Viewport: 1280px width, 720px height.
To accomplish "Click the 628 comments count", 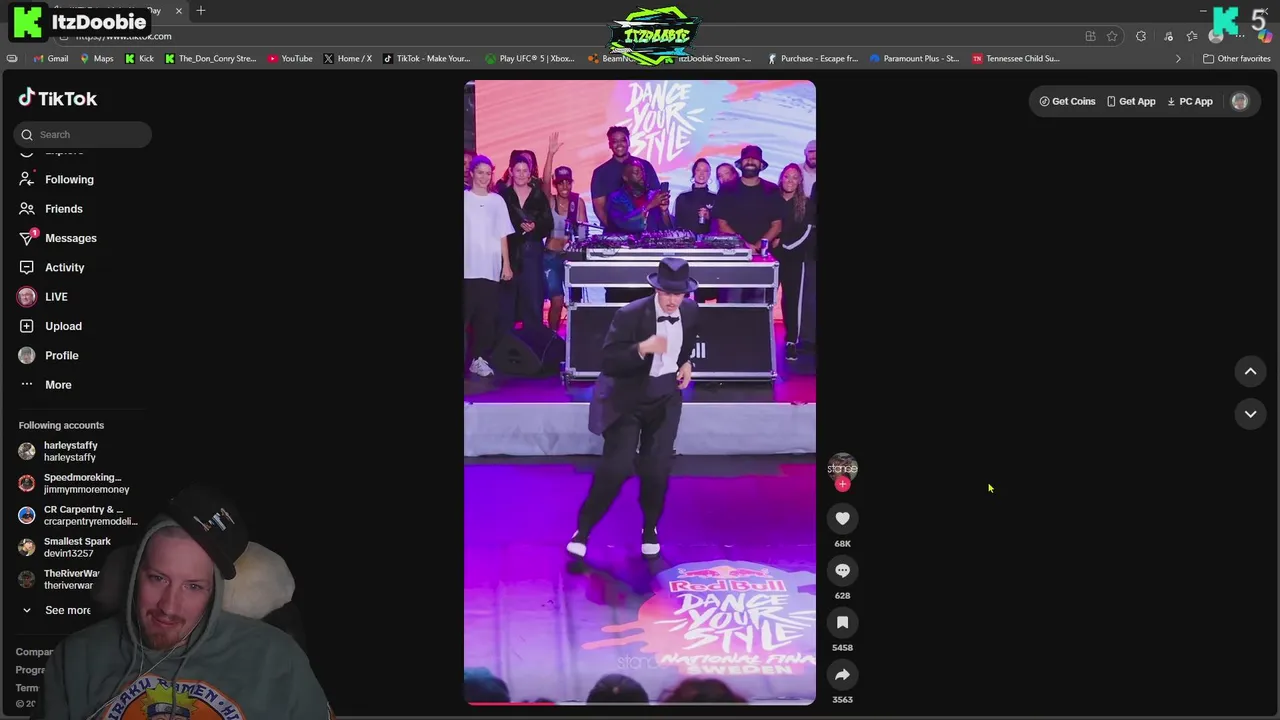I will [842, 596].
